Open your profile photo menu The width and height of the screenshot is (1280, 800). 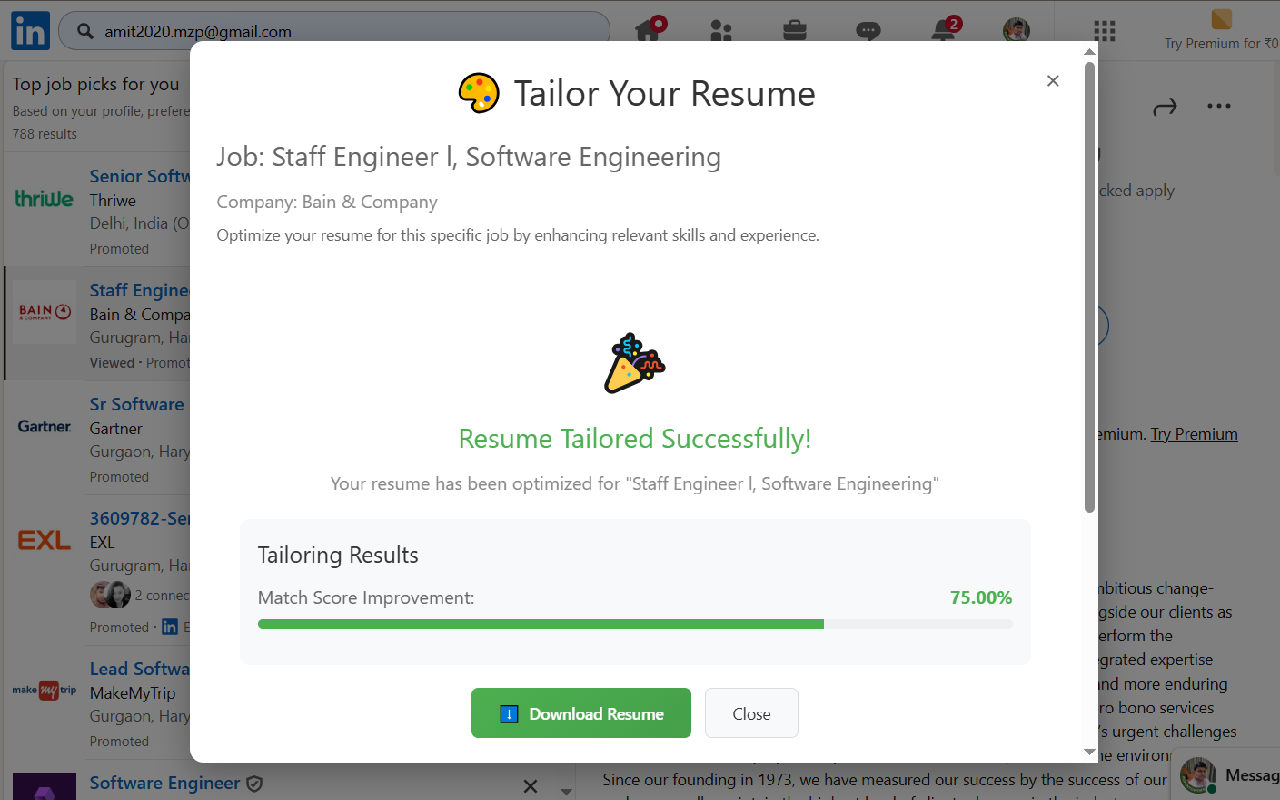coord(1015,31)
